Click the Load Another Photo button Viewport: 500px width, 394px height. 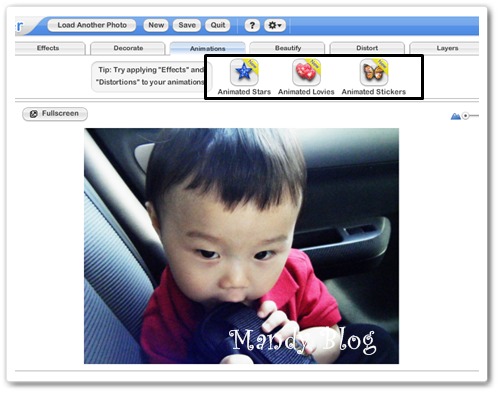click(x=92, y=25)
